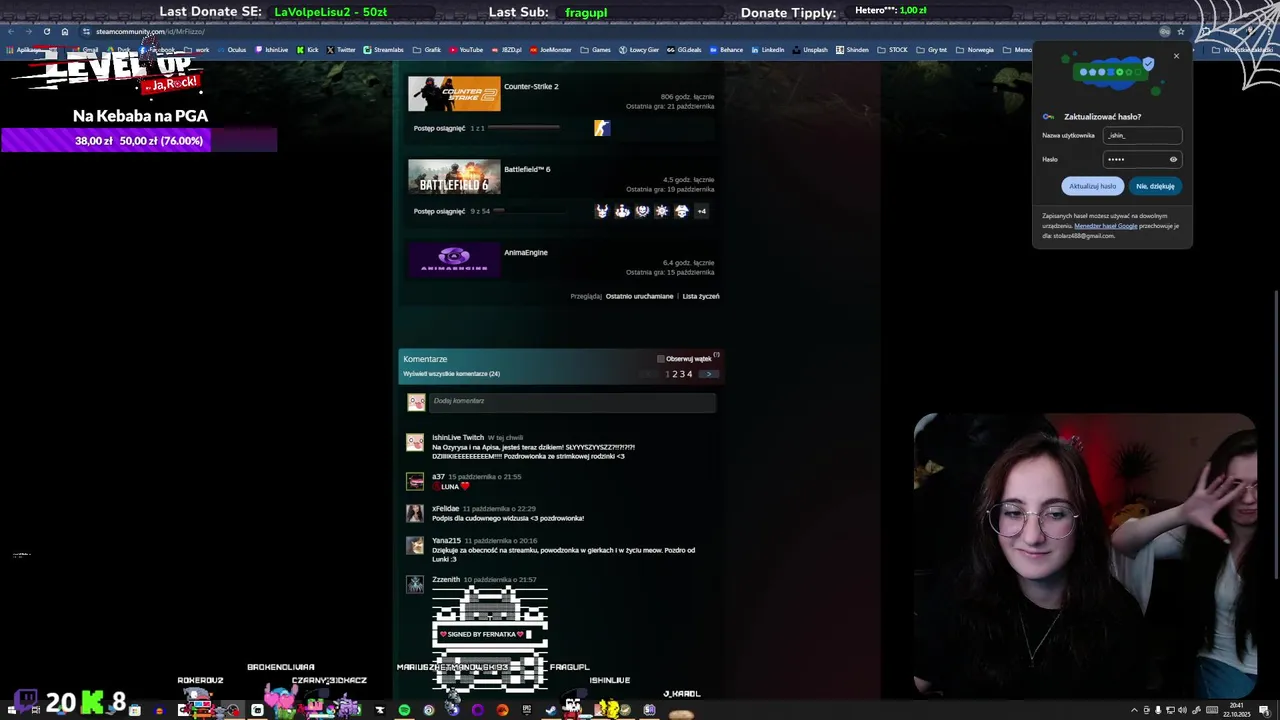
Task: Open the Lista życzeń link
Action: (701, 296)
